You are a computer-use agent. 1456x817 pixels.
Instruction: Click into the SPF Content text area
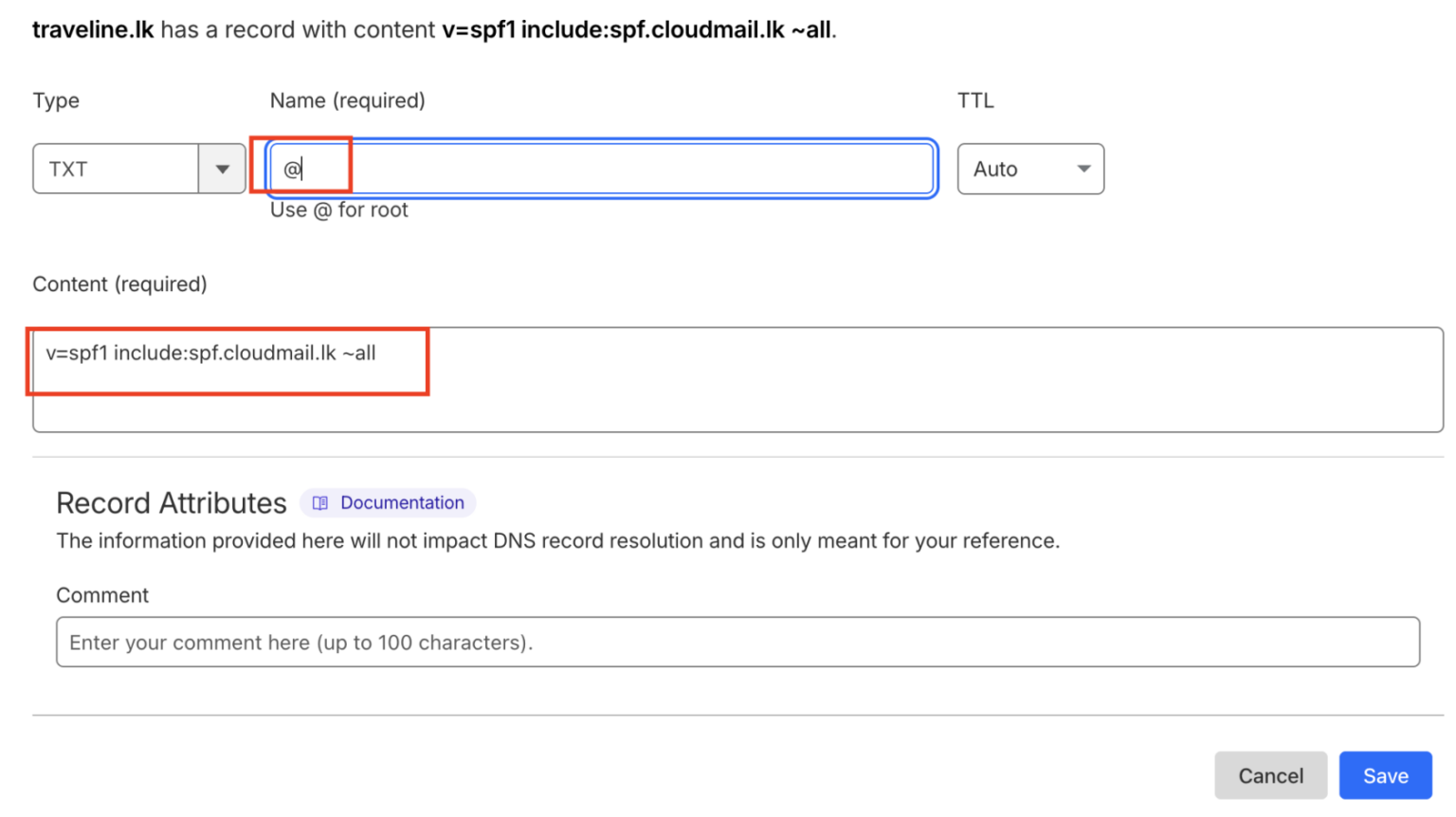(x=737, y=380)
